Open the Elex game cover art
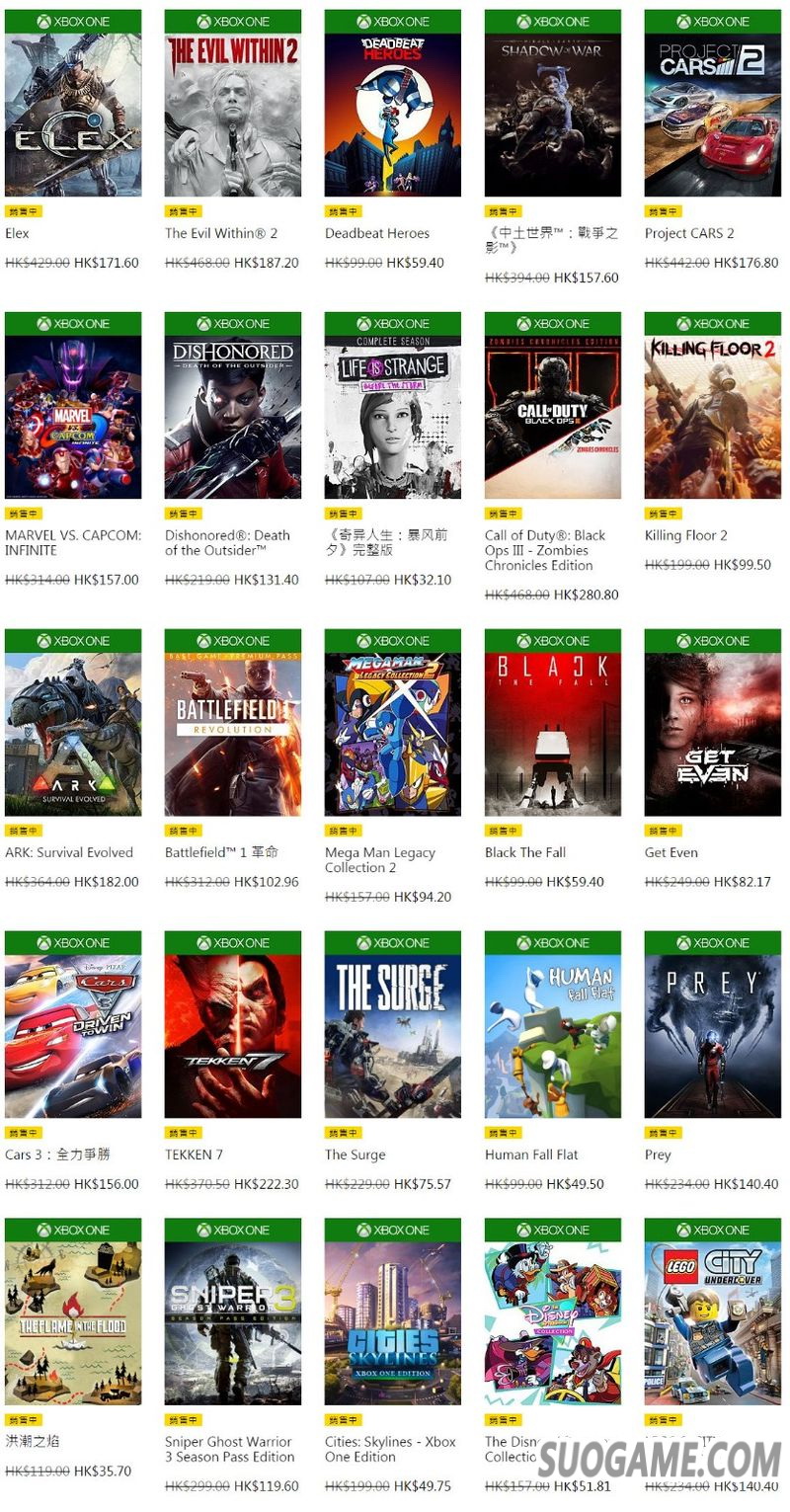 pyautogui.click(x=73, y=104)
